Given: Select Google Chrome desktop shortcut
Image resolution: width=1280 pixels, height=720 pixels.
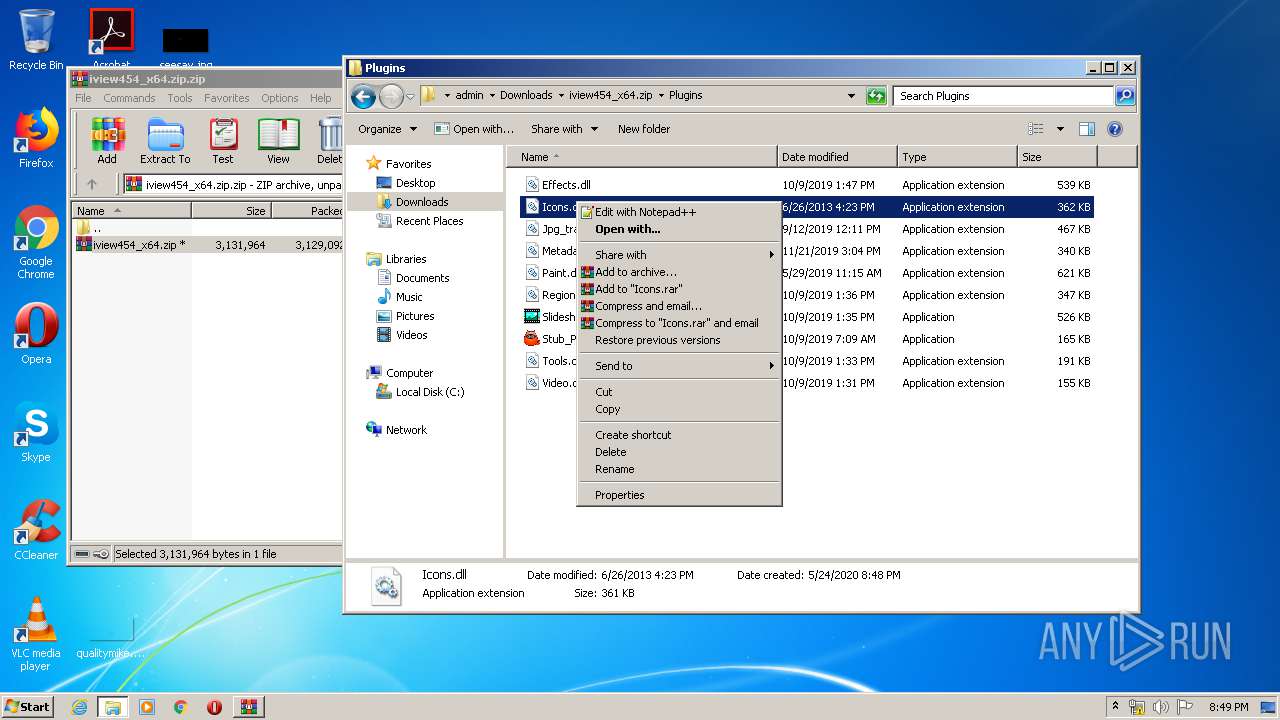Looking at the screenshot, I should tap(36, 243).
